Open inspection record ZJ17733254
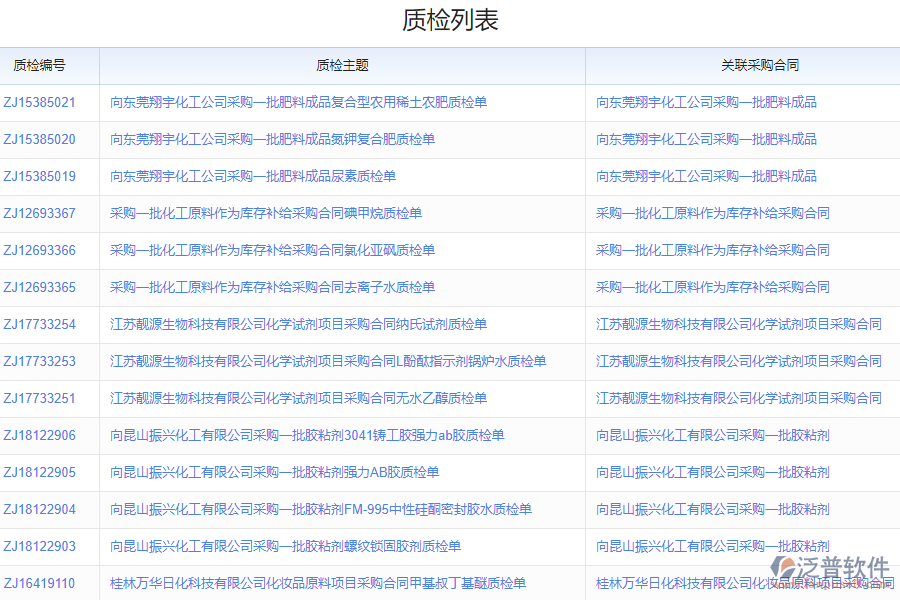Viewport: 900px width, 600px height. click(x=40, y=324)
